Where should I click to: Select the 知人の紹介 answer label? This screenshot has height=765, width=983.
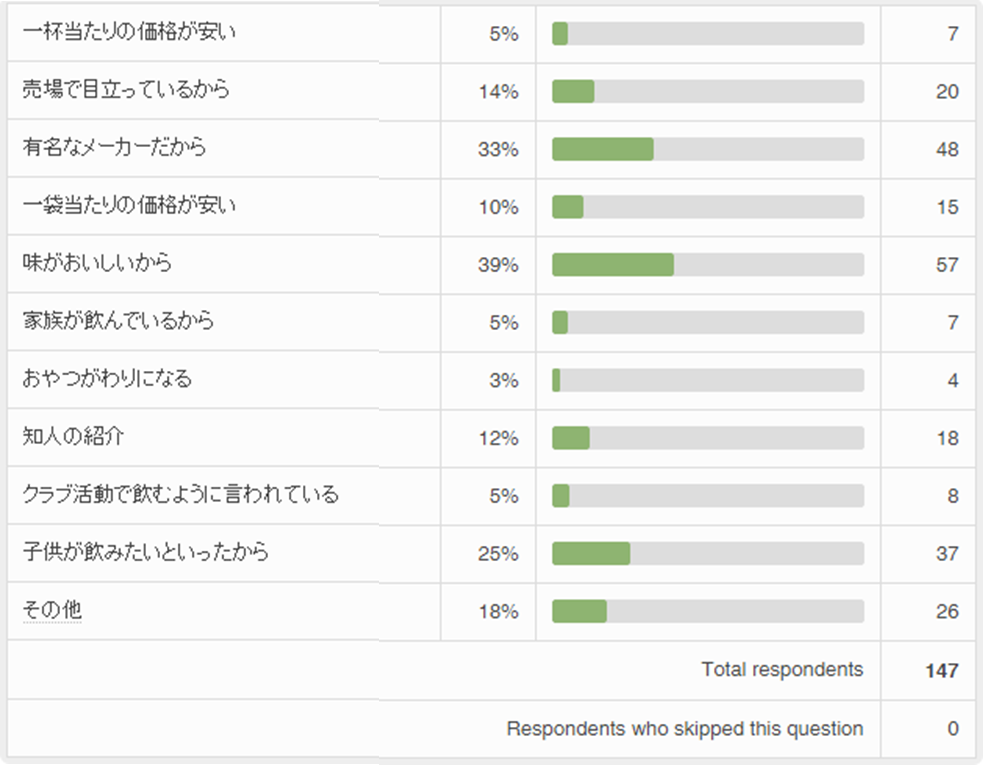(x=73, y=437)
